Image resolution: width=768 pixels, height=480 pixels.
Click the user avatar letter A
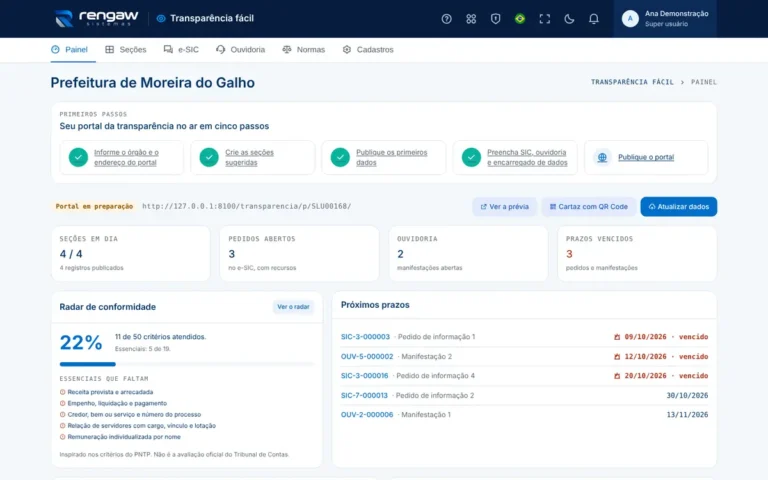630,19
